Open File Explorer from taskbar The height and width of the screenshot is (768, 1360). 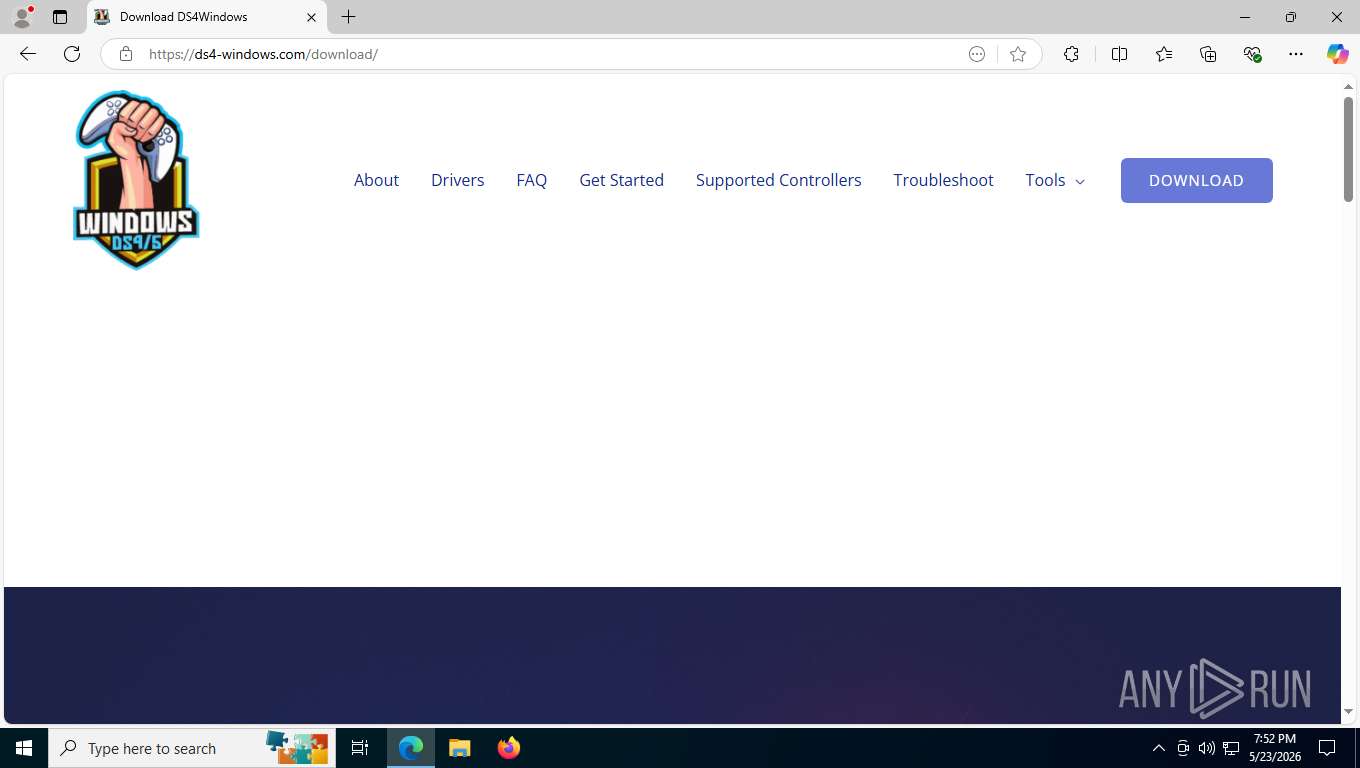pos(459,748)
